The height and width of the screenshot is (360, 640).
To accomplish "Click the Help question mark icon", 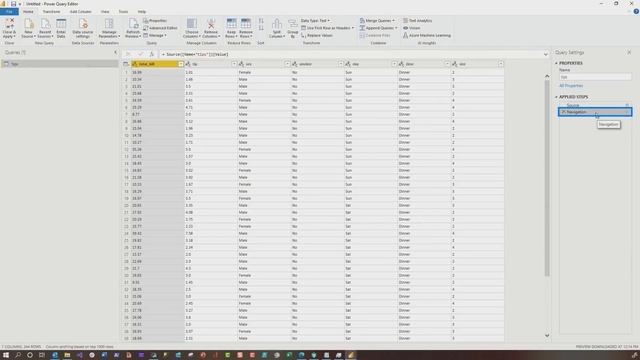I will tap(636, 11).
